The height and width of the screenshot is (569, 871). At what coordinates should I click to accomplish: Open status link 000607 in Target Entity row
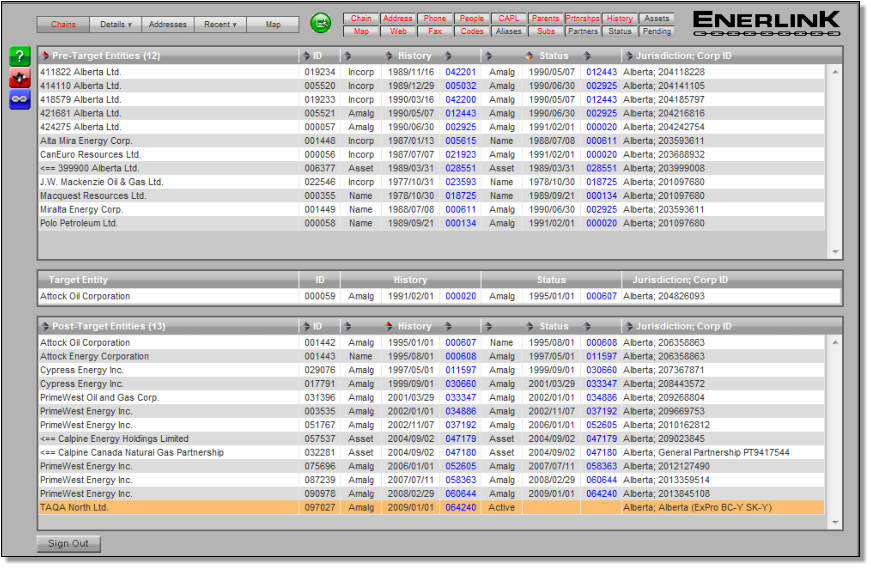602,296
